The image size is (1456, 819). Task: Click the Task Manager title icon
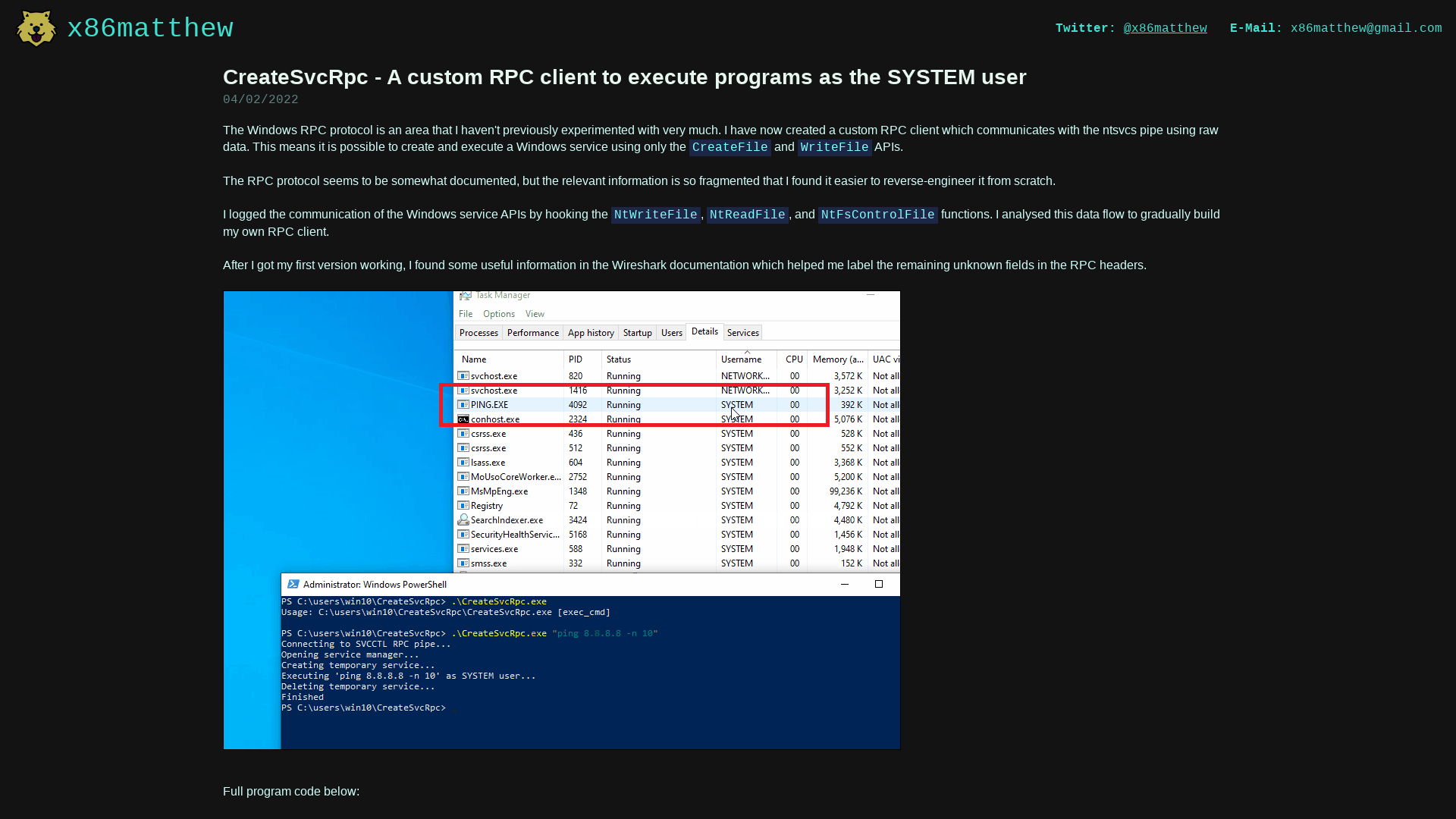click(466, 295)
